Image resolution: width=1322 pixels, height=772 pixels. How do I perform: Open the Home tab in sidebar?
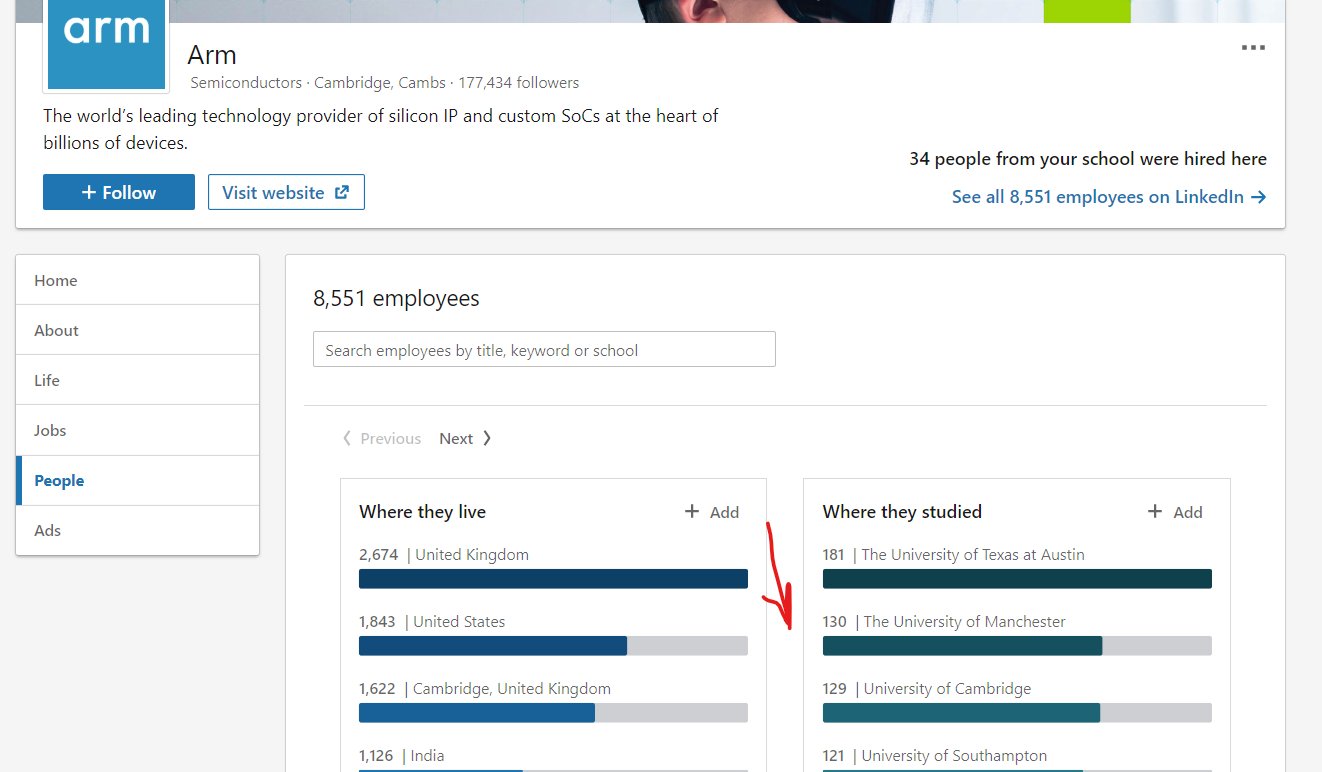138,280
